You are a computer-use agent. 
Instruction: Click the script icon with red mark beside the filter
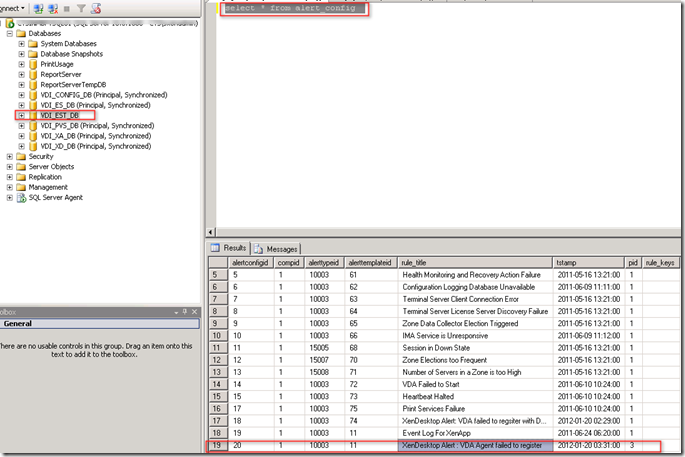(x=96, y=8)
